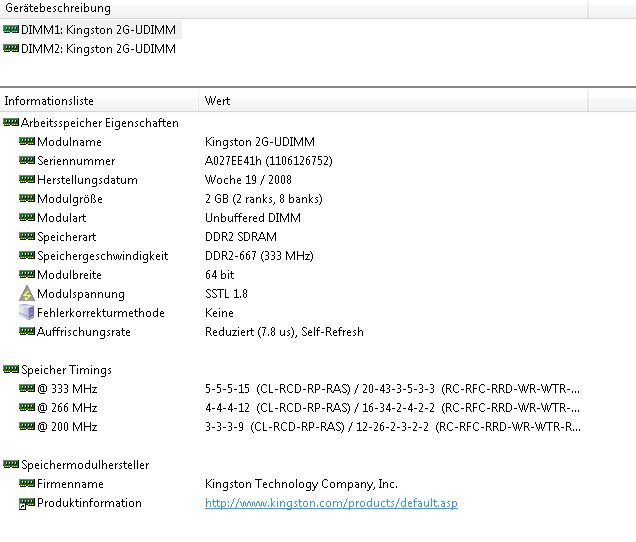Click the memory icon beside Seriennummer
Image resolution: width=636 pixels, height=542 pixels.
pos(27,160)
